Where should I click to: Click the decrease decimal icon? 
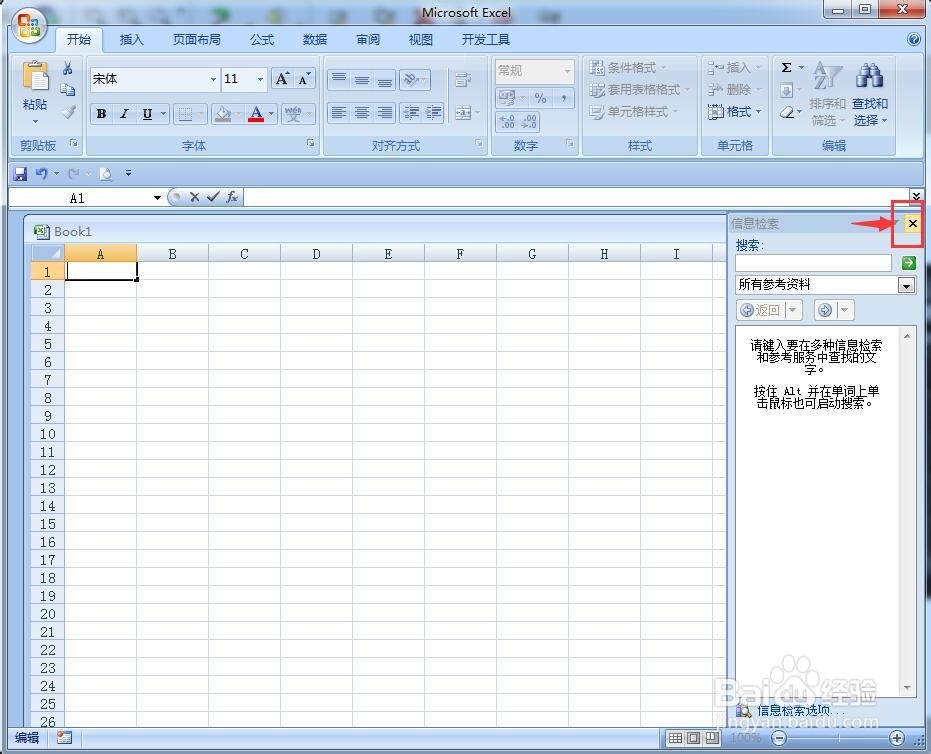point(529,122)
